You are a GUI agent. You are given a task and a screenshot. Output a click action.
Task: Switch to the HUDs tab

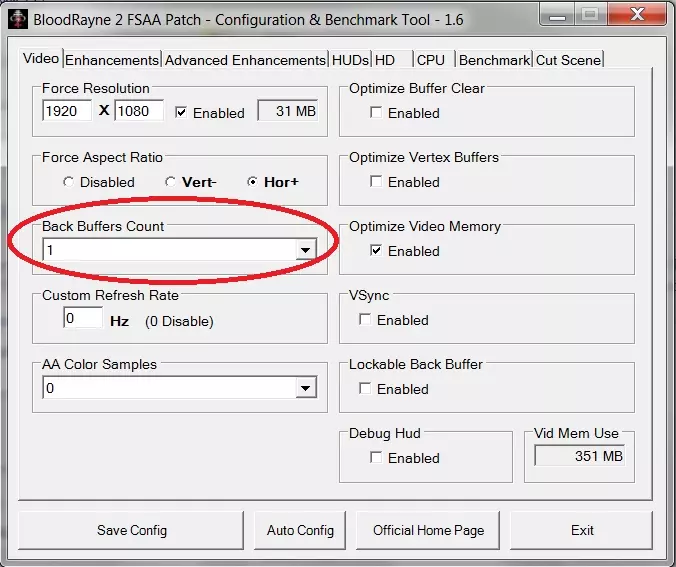point(350,60)
